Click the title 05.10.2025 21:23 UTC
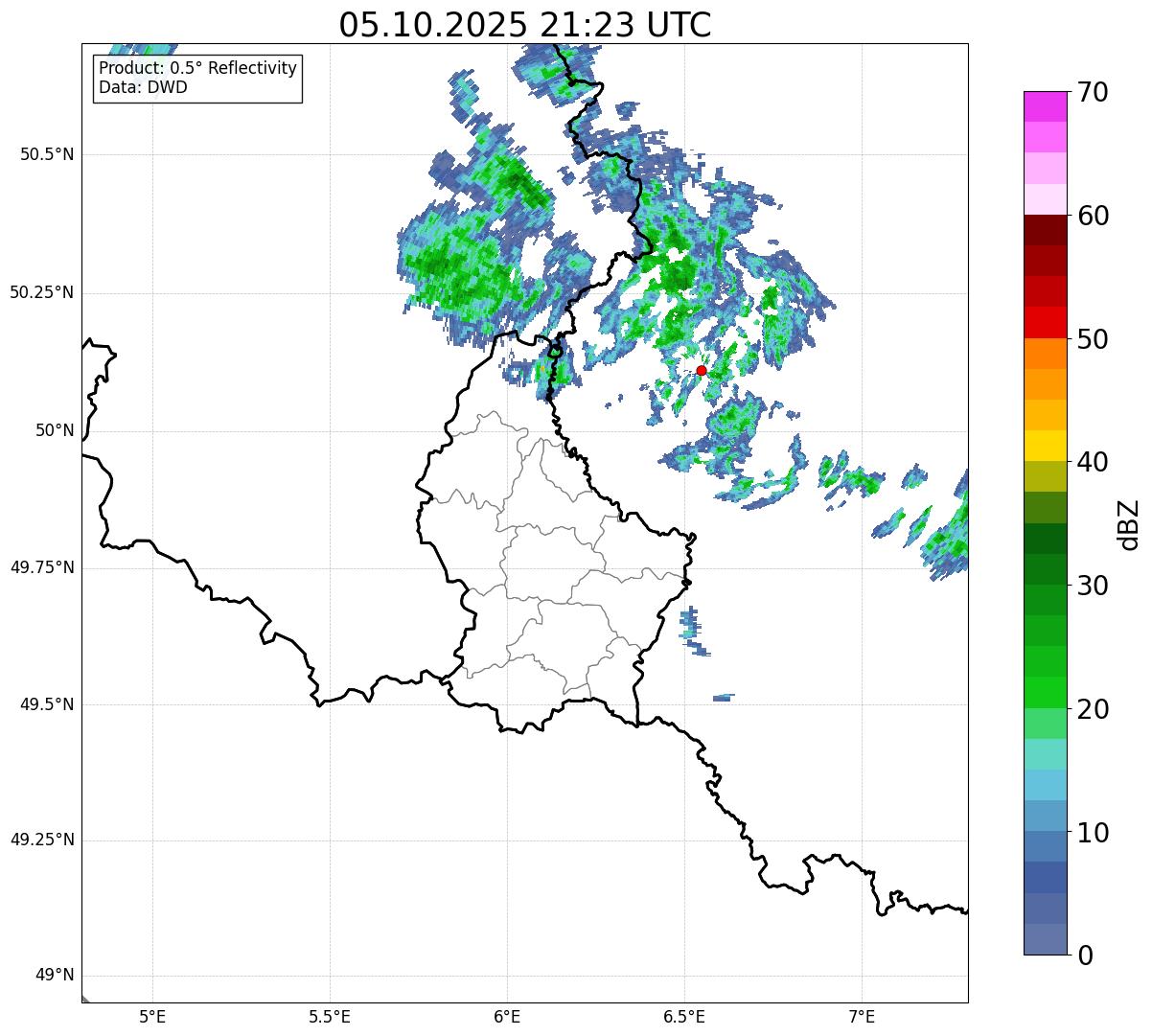 [525, 25]
